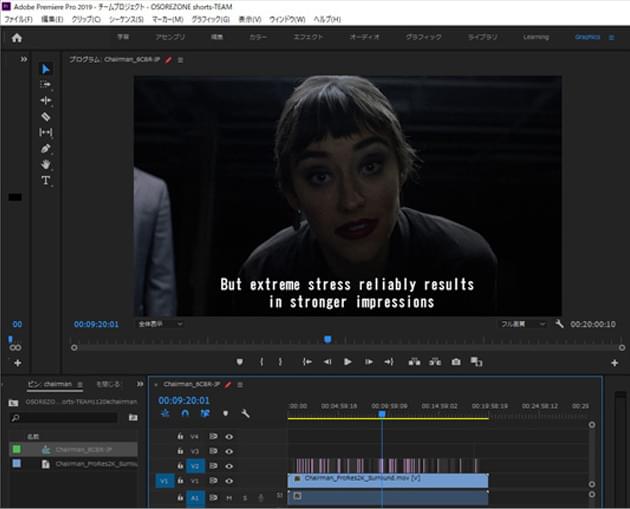Select the Pen tool
Screen dimensions: 630x509
click(46, 148)
